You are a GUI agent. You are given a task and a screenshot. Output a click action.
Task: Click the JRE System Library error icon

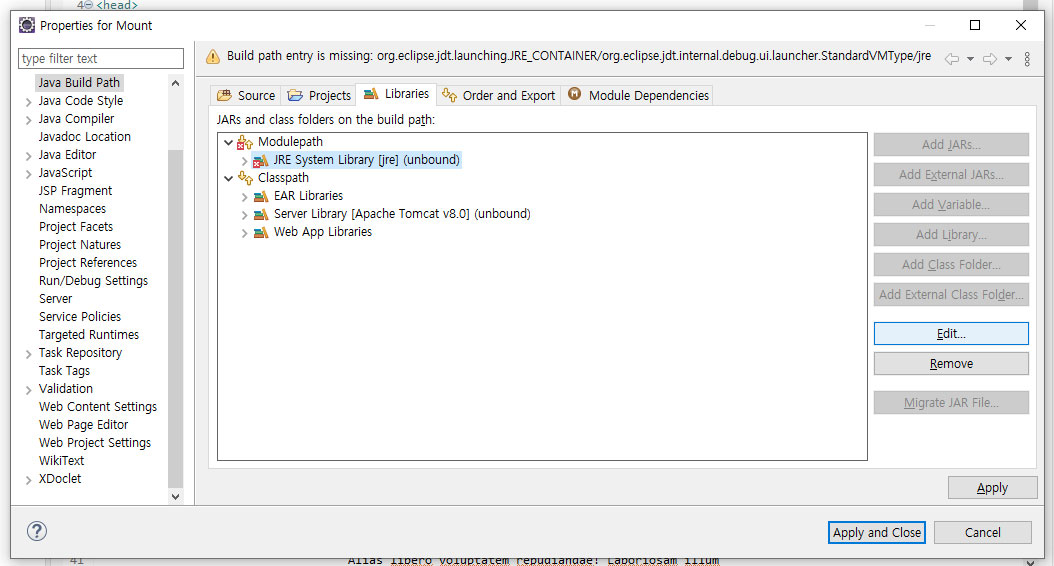(x=260, y=160)
